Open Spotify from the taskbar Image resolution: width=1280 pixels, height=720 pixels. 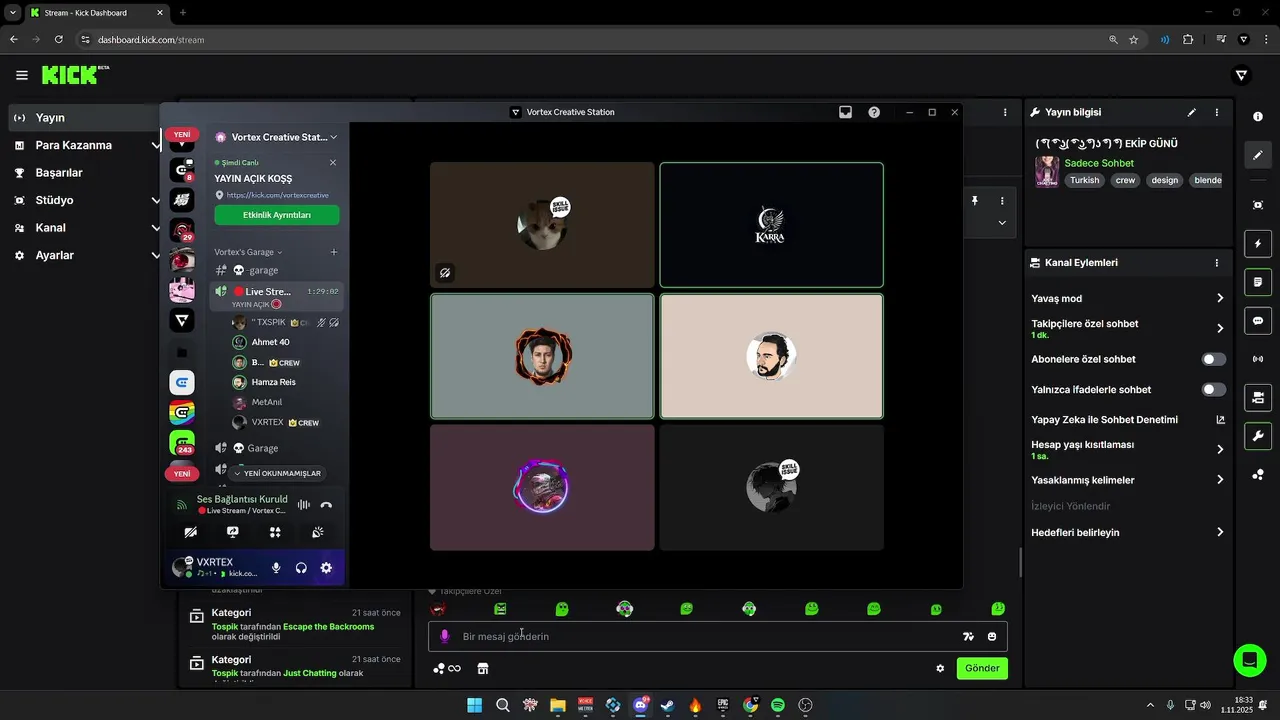778,705
